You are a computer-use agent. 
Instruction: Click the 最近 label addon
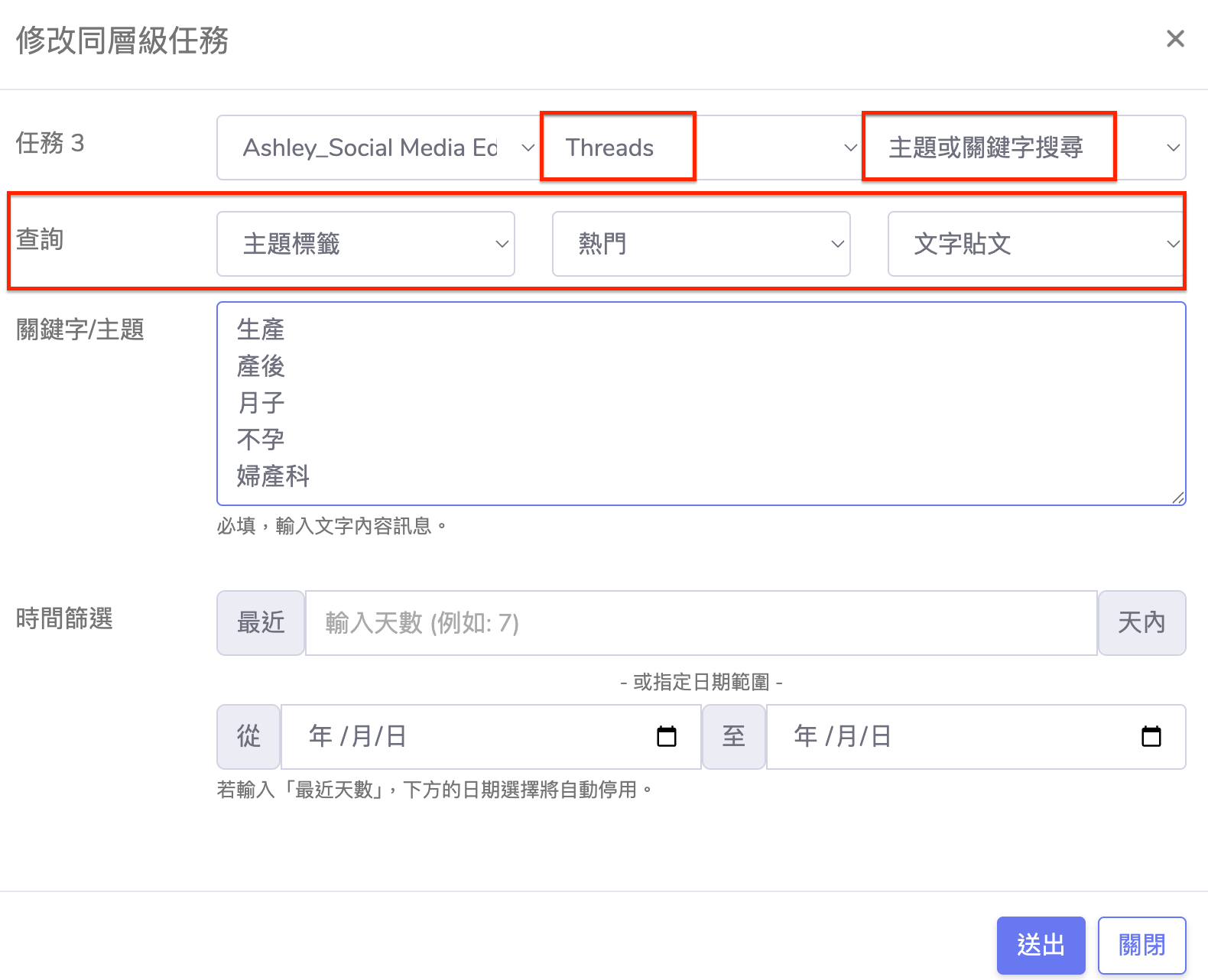[261, 623]
